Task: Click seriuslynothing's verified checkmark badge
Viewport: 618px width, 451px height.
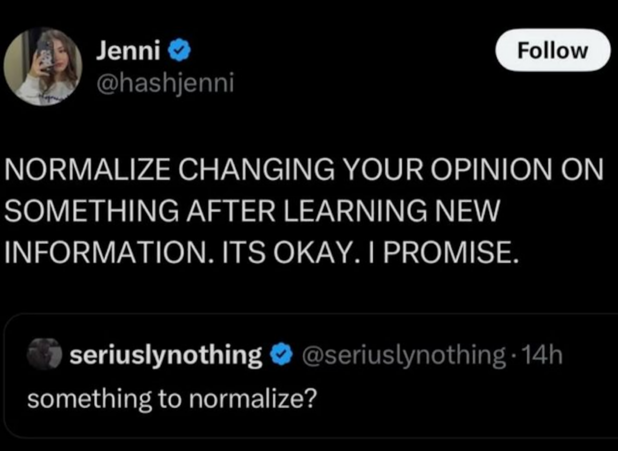Action: (281, 354)
